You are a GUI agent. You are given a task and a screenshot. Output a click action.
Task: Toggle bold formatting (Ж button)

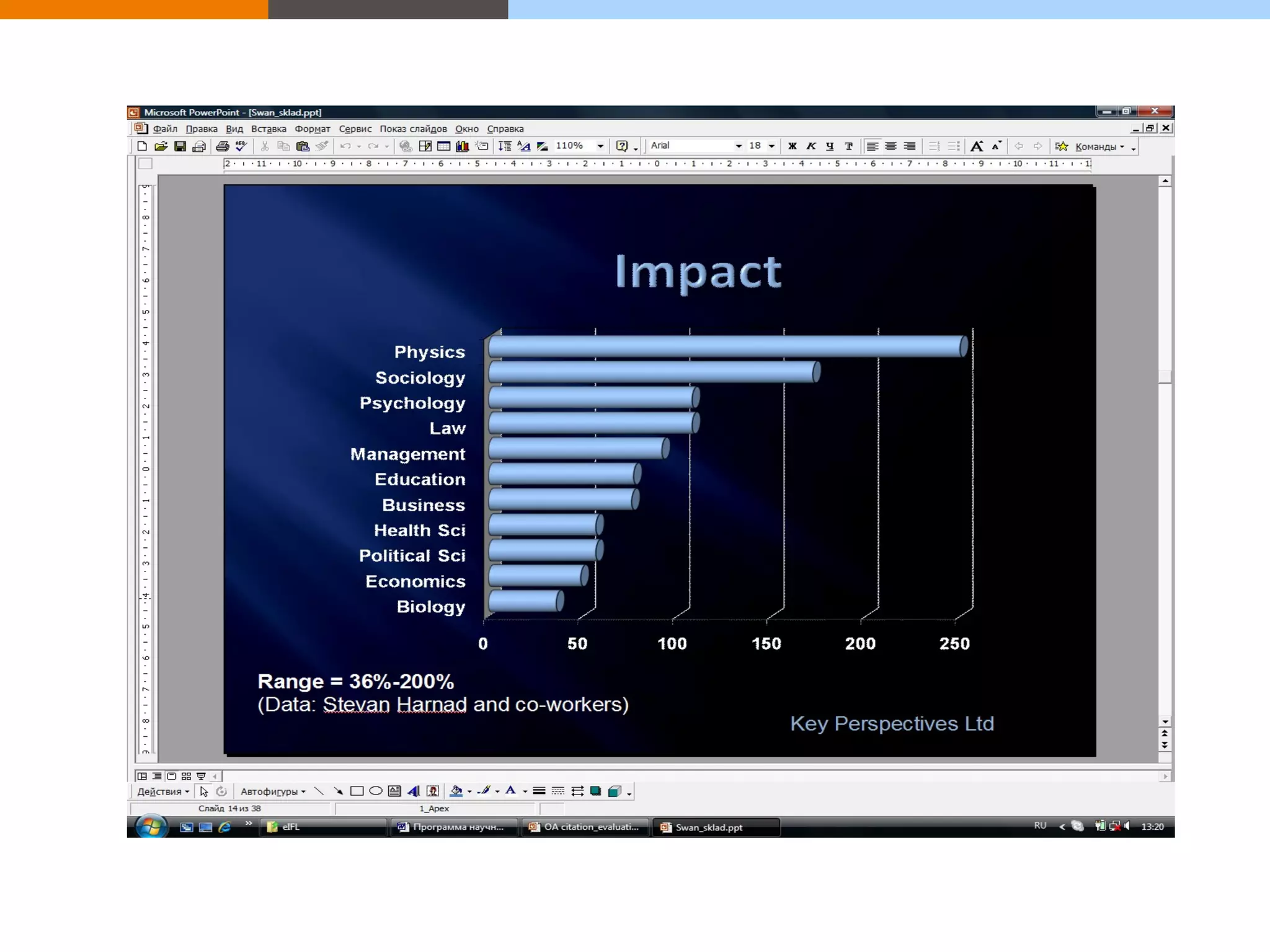pos(792,146)
